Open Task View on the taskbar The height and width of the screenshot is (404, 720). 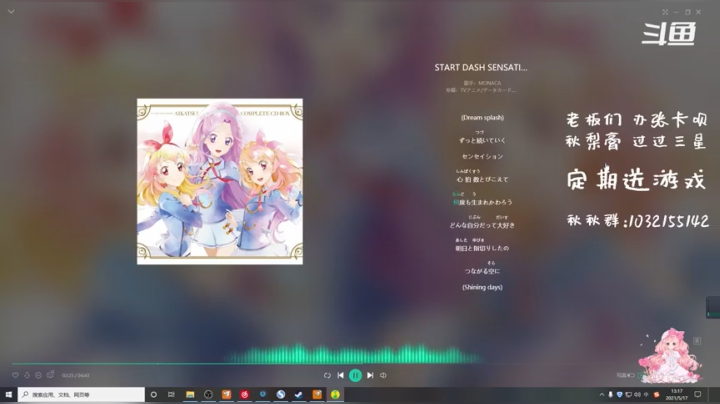[x=171, y=394]
